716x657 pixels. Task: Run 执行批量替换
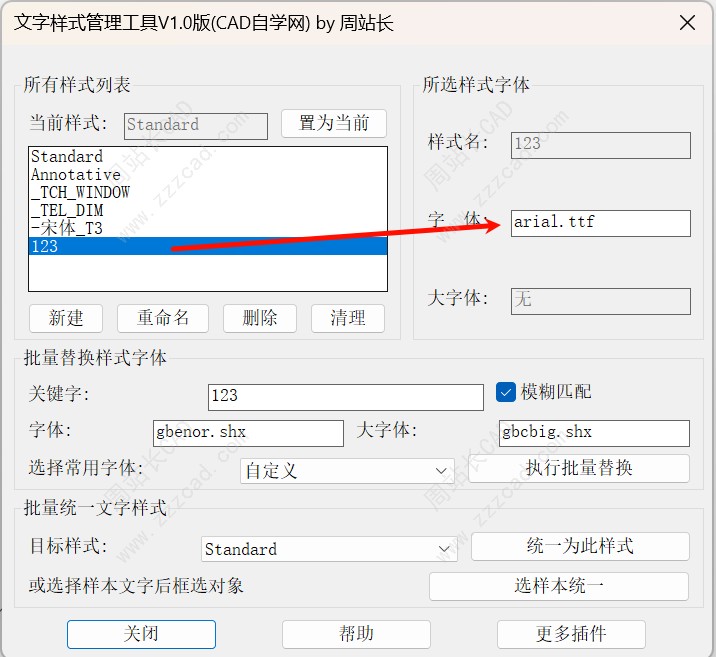click(x=579, y=468)
